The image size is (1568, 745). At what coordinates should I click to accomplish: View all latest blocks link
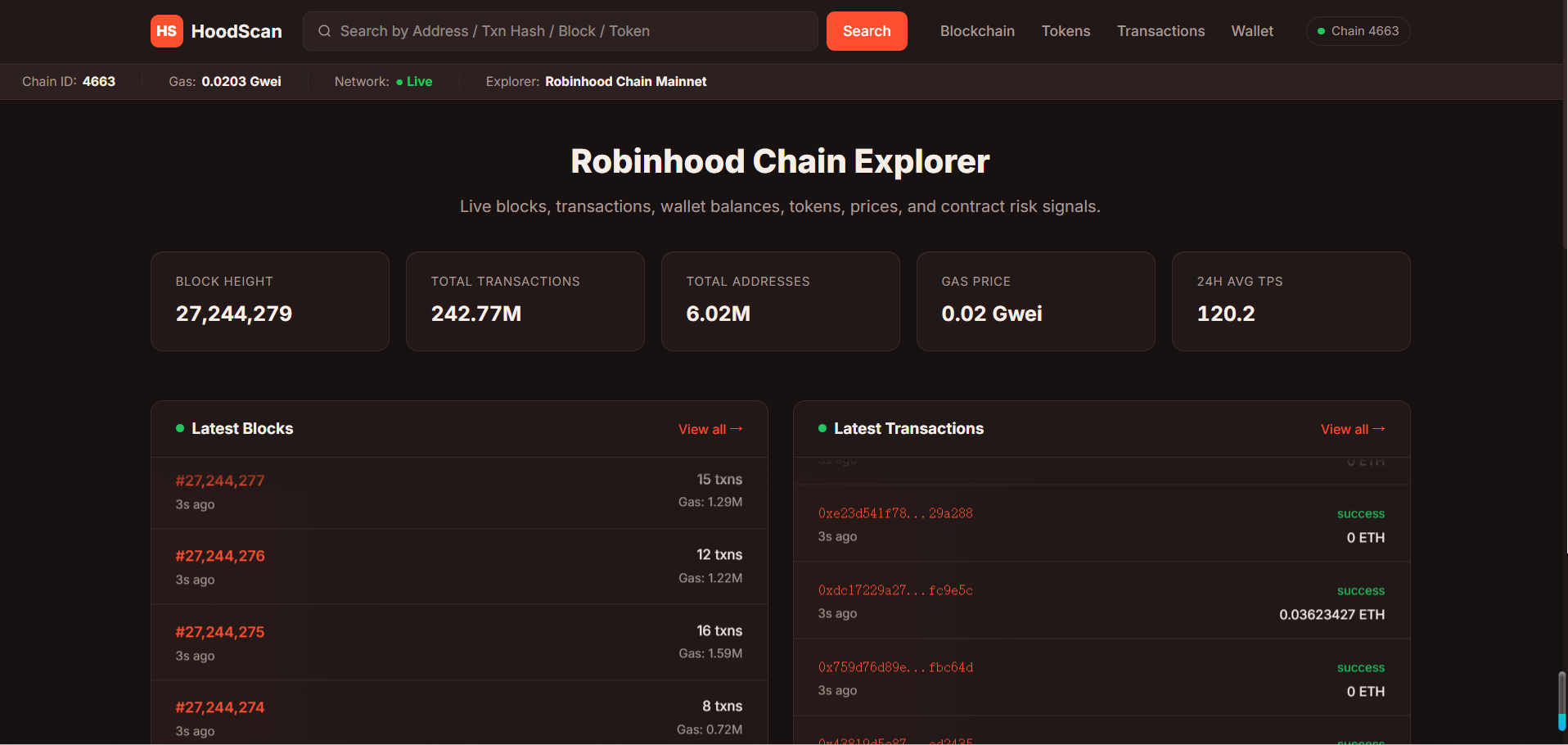click(x=710, y=429)
